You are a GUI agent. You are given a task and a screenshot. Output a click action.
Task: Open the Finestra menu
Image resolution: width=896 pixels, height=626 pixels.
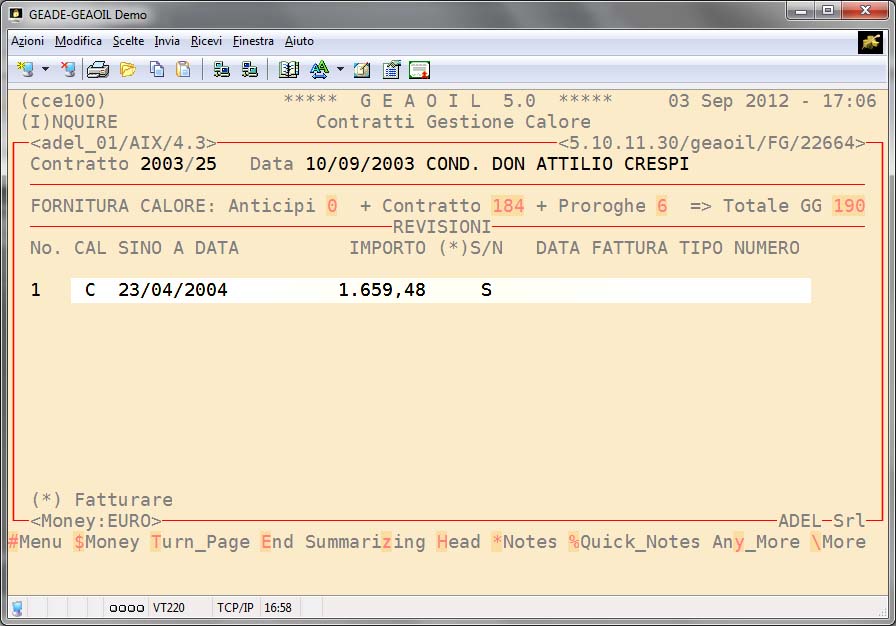[253, 41]
